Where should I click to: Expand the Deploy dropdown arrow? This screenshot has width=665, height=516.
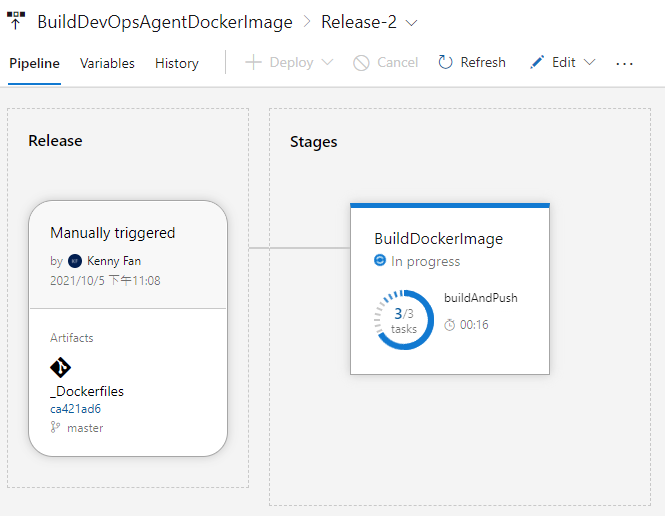(x=327, y=62)
